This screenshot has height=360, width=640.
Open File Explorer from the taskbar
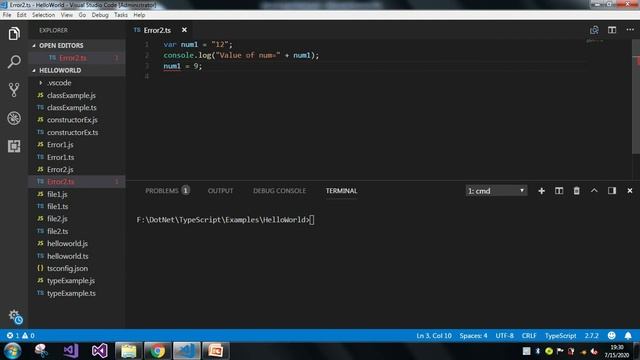129,351
